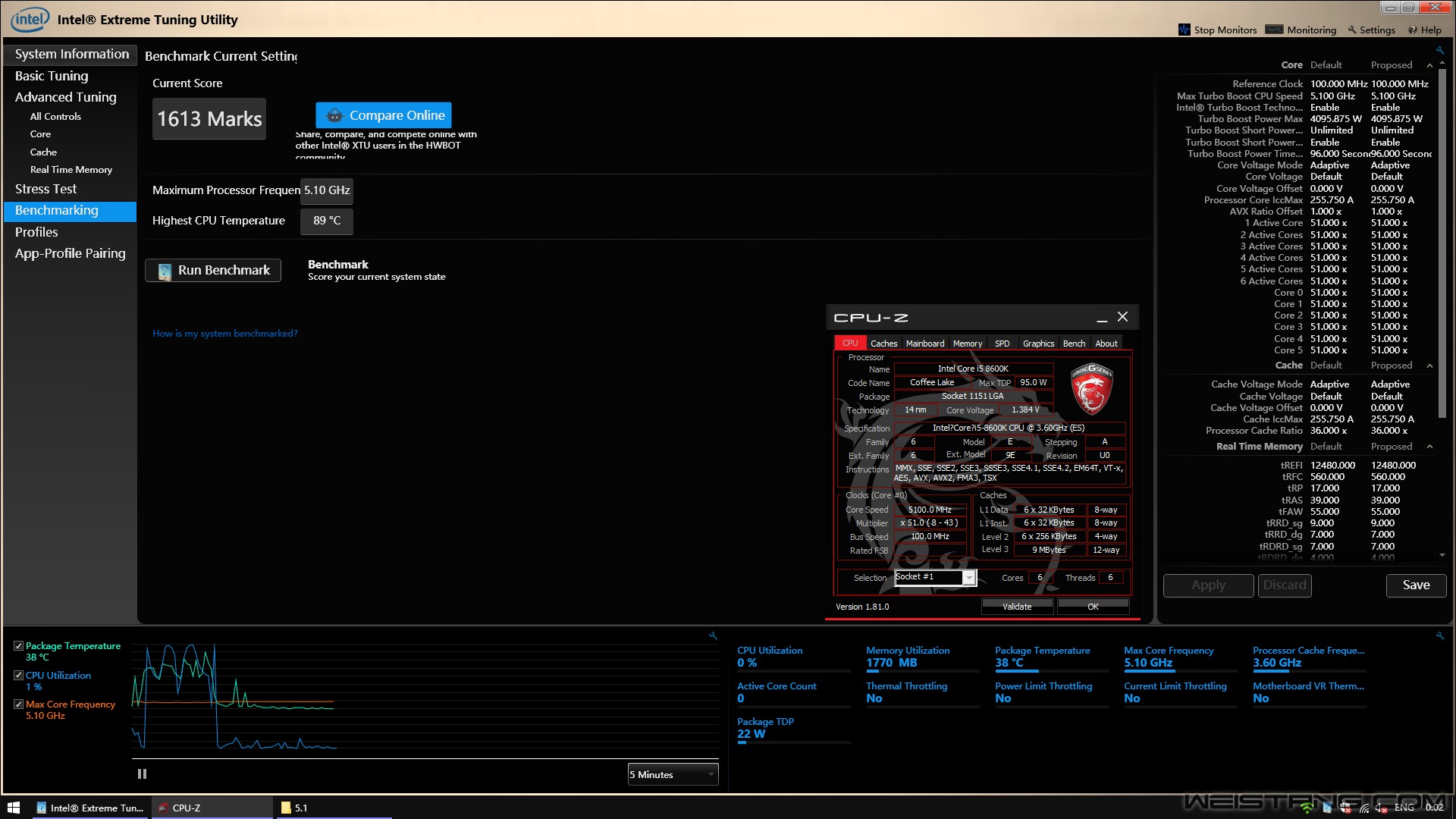Switch to Bench tab in CPU-Z

coord(1074,344)
